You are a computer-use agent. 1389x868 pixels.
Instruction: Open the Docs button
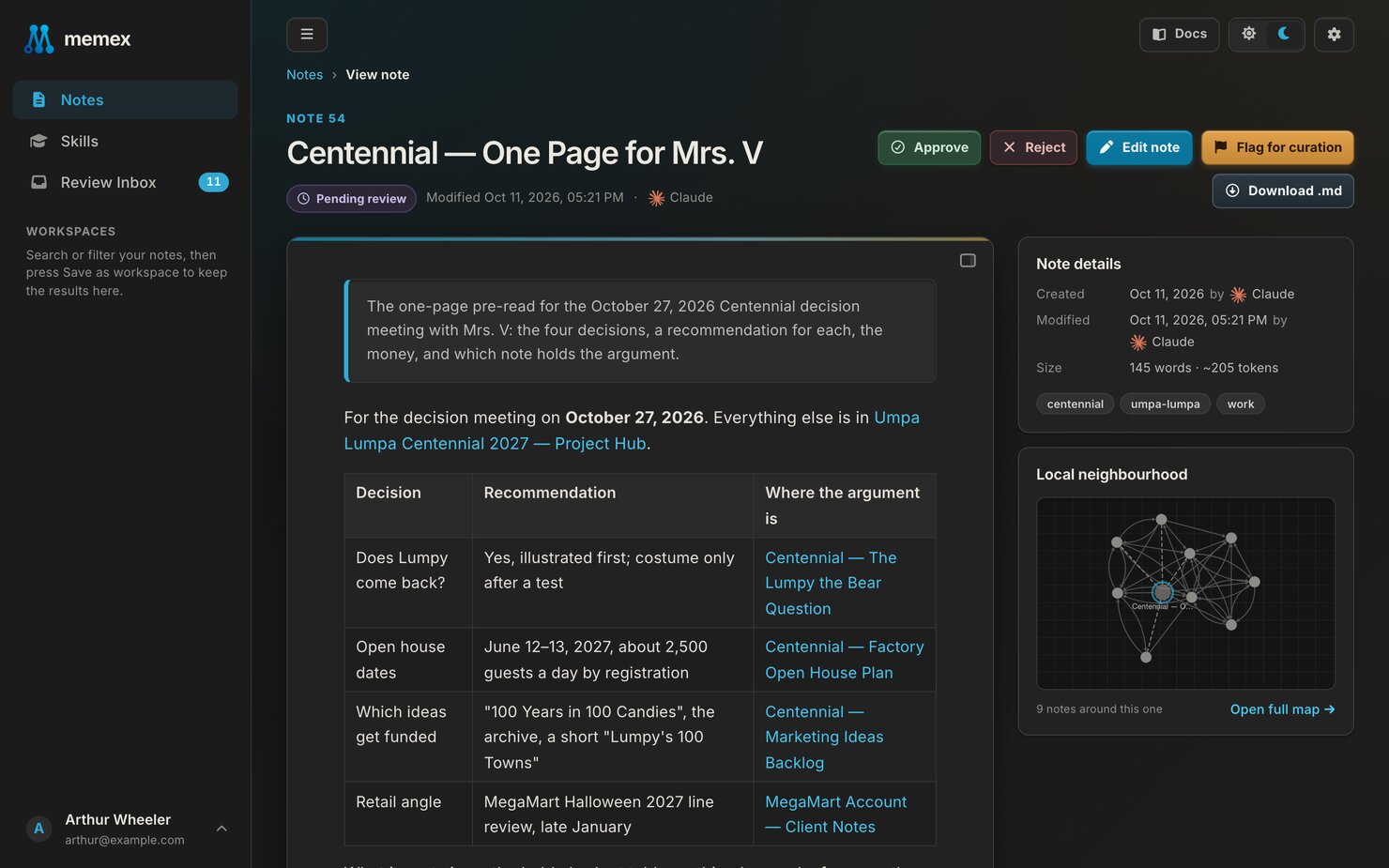pyautogui.click(x=1179, y=35)
